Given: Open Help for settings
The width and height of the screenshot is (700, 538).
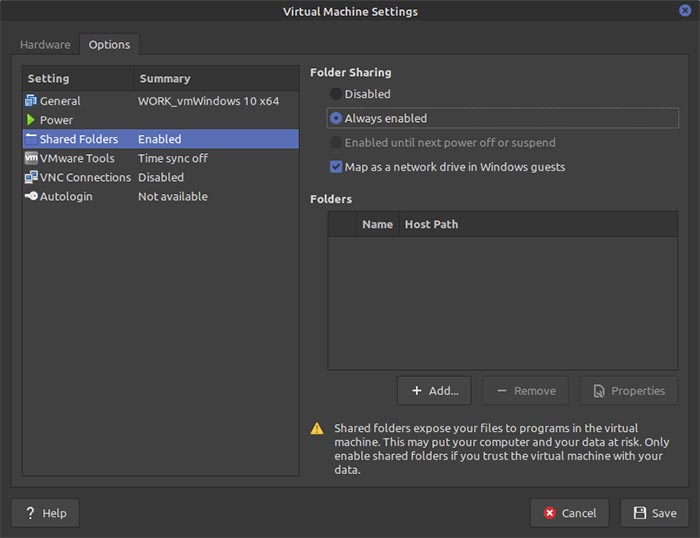Looking at the screenshot, I should coord(46,513).
